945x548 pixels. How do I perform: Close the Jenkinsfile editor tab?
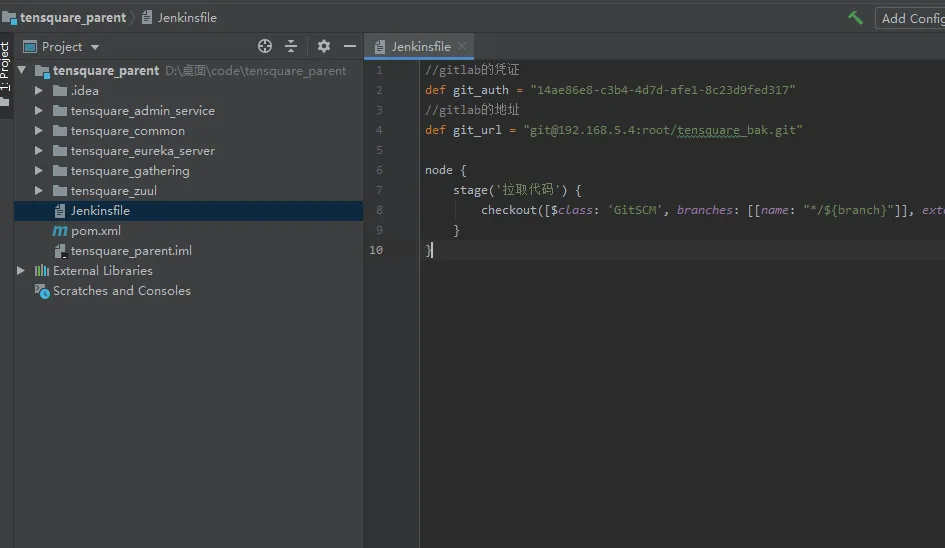[x=462, y=47]
